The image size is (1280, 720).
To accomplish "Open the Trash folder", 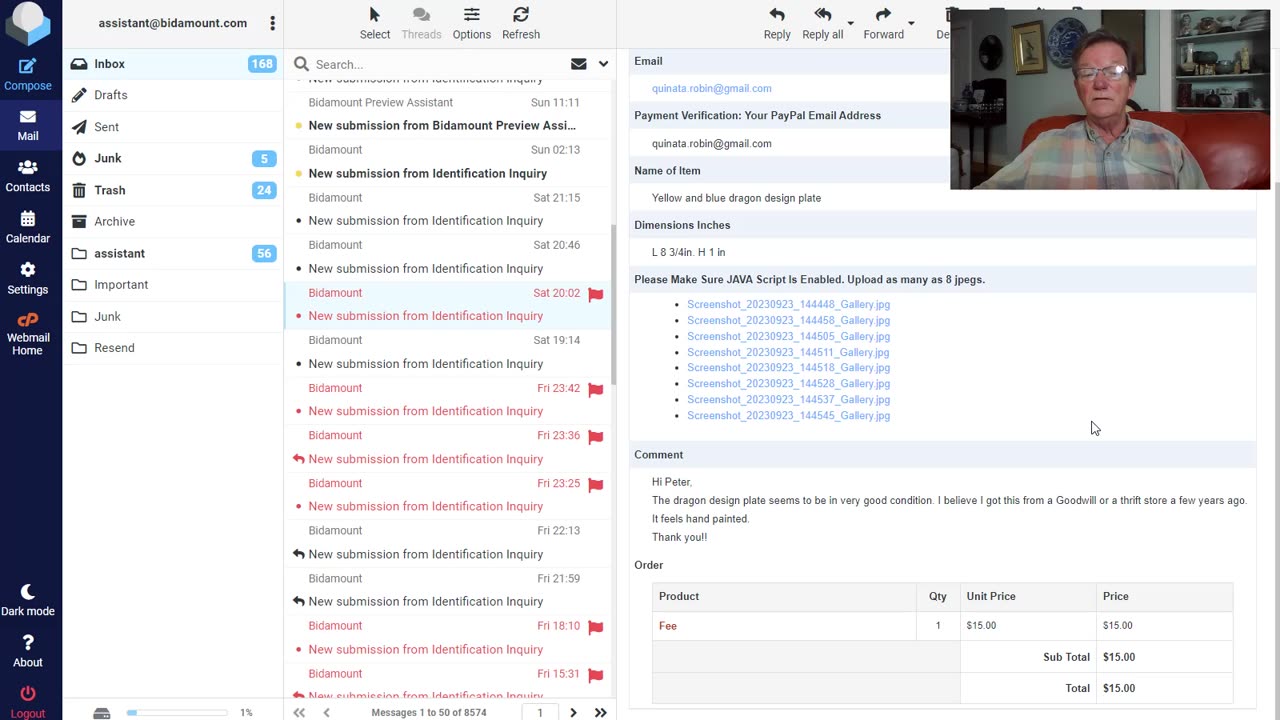I will pyautogui.click(x=173, y=190).
